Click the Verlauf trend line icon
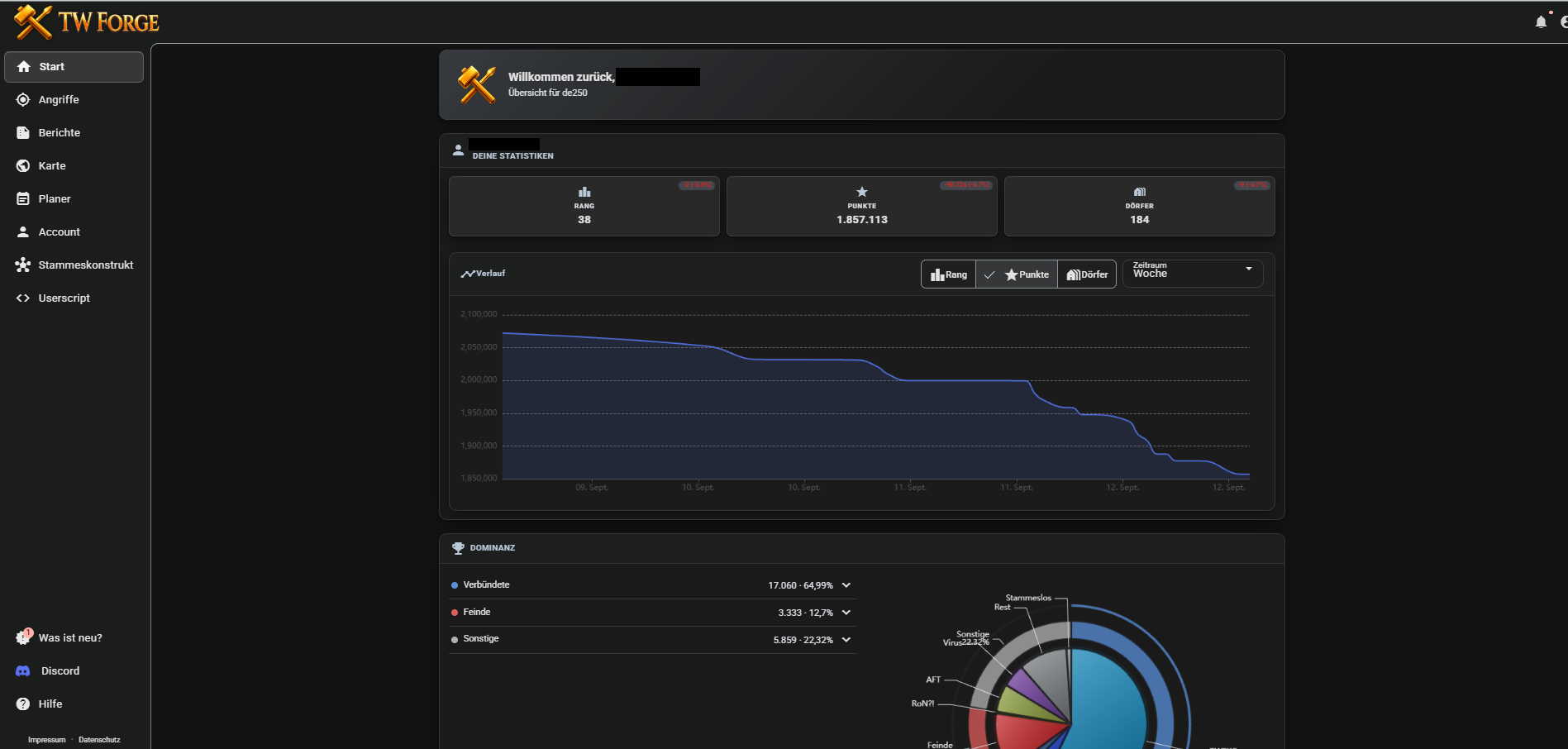 (468, 274)
